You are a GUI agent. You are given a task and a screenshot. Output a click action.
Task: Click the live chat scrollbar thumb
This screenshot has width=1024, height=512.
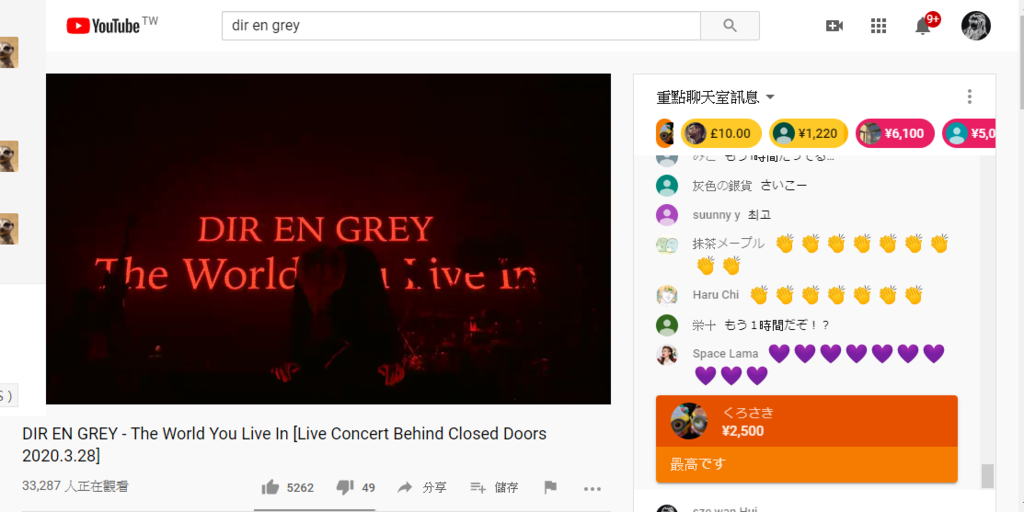pyautogui.click(x=987, y=475)
